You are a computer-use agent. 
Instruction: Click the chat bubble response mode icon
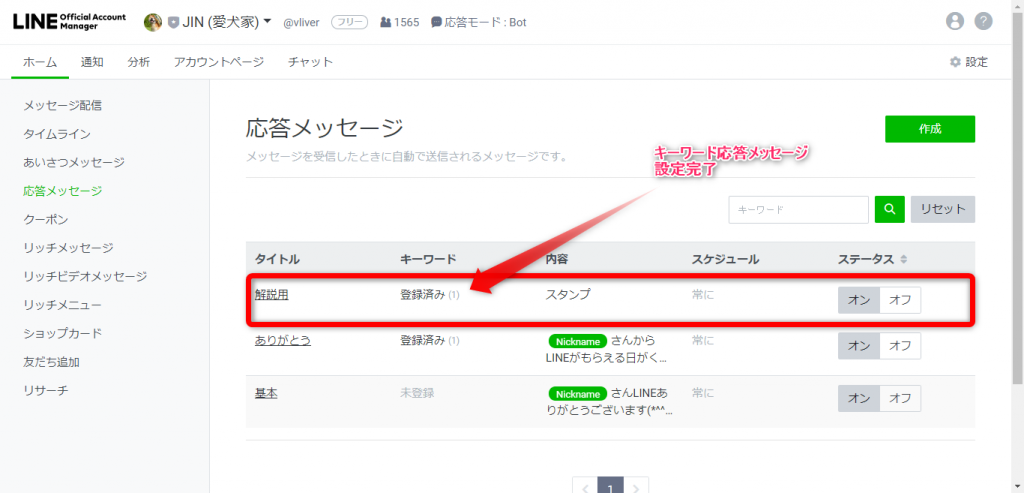coord(436,23)
